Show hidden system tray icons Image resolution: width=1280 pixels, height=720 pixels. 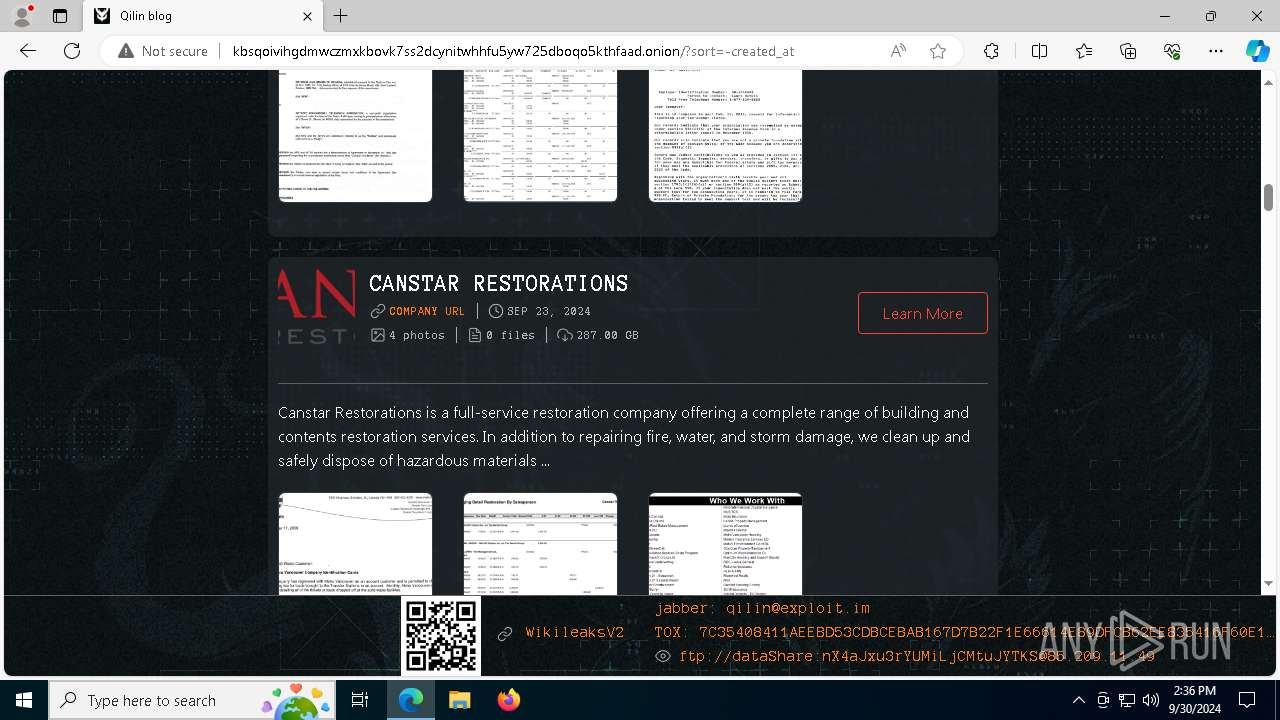(x=1078, y=700)
